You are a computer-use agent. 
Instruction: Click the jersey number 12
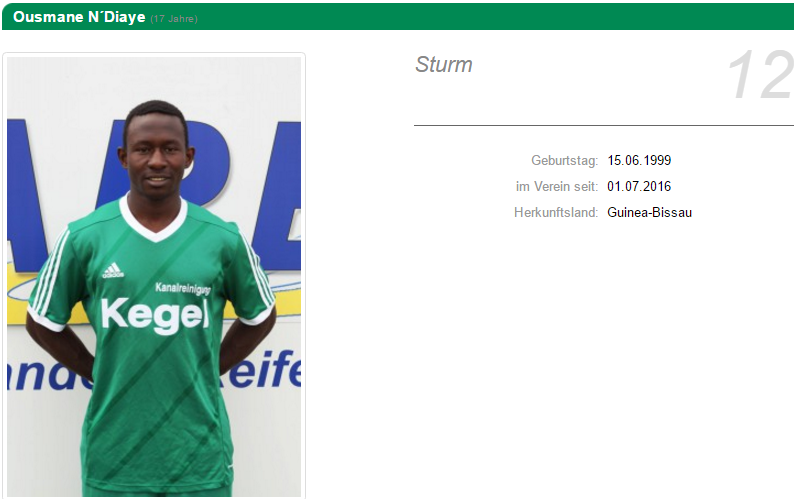click(760, 75)
